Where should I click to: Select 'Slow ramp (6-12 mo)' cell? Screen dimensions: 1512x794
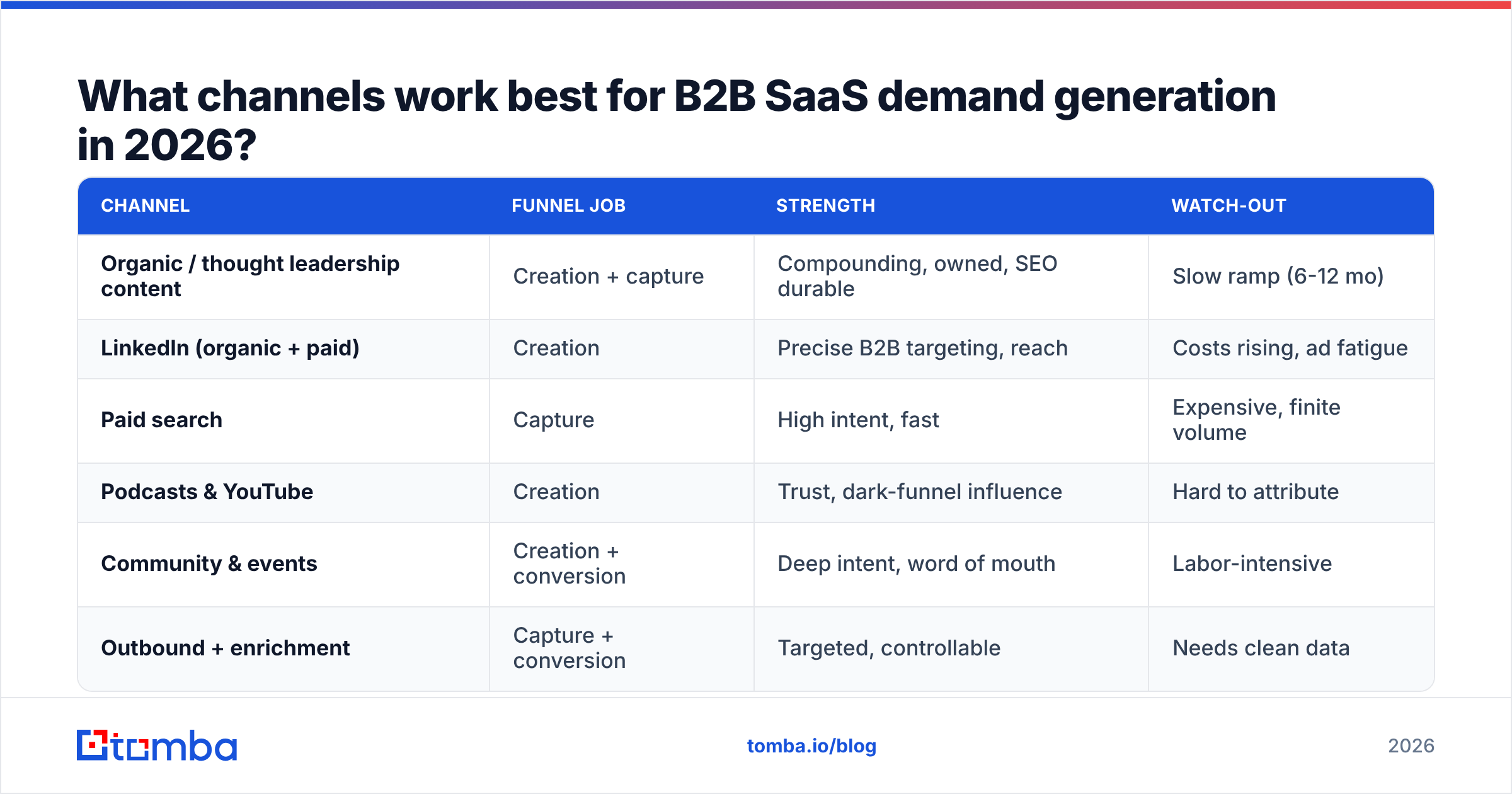coord(1291,277)
